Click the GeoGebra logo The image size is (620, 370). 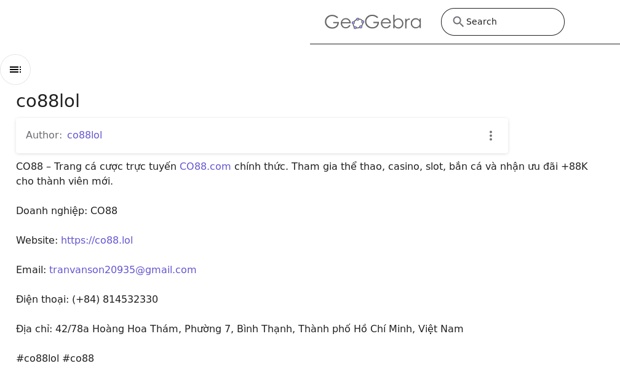click(373, 22)
